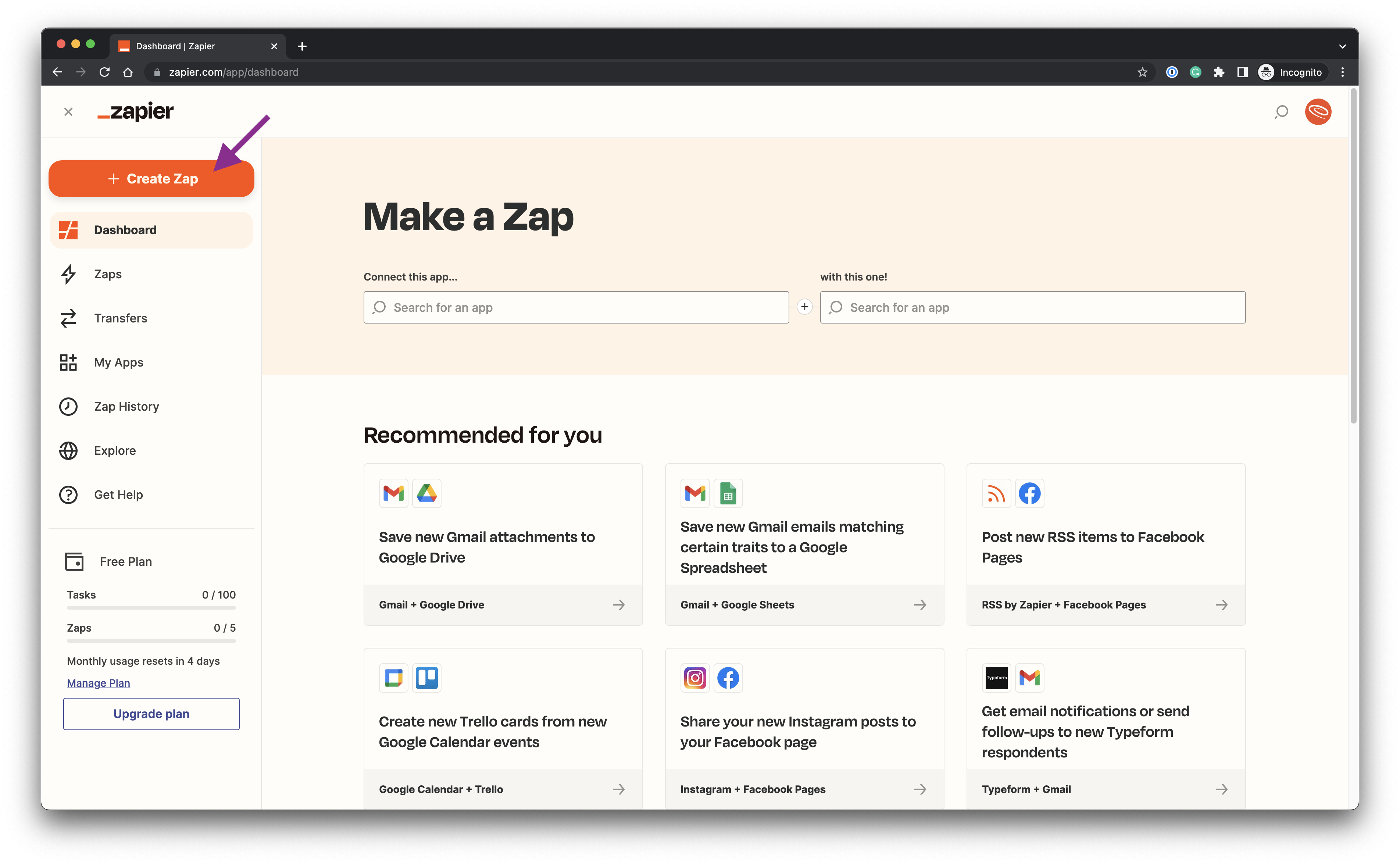Open Create new Trello cards from Calendar events card
Screen dimensions: 1400x864
(503, 729)
